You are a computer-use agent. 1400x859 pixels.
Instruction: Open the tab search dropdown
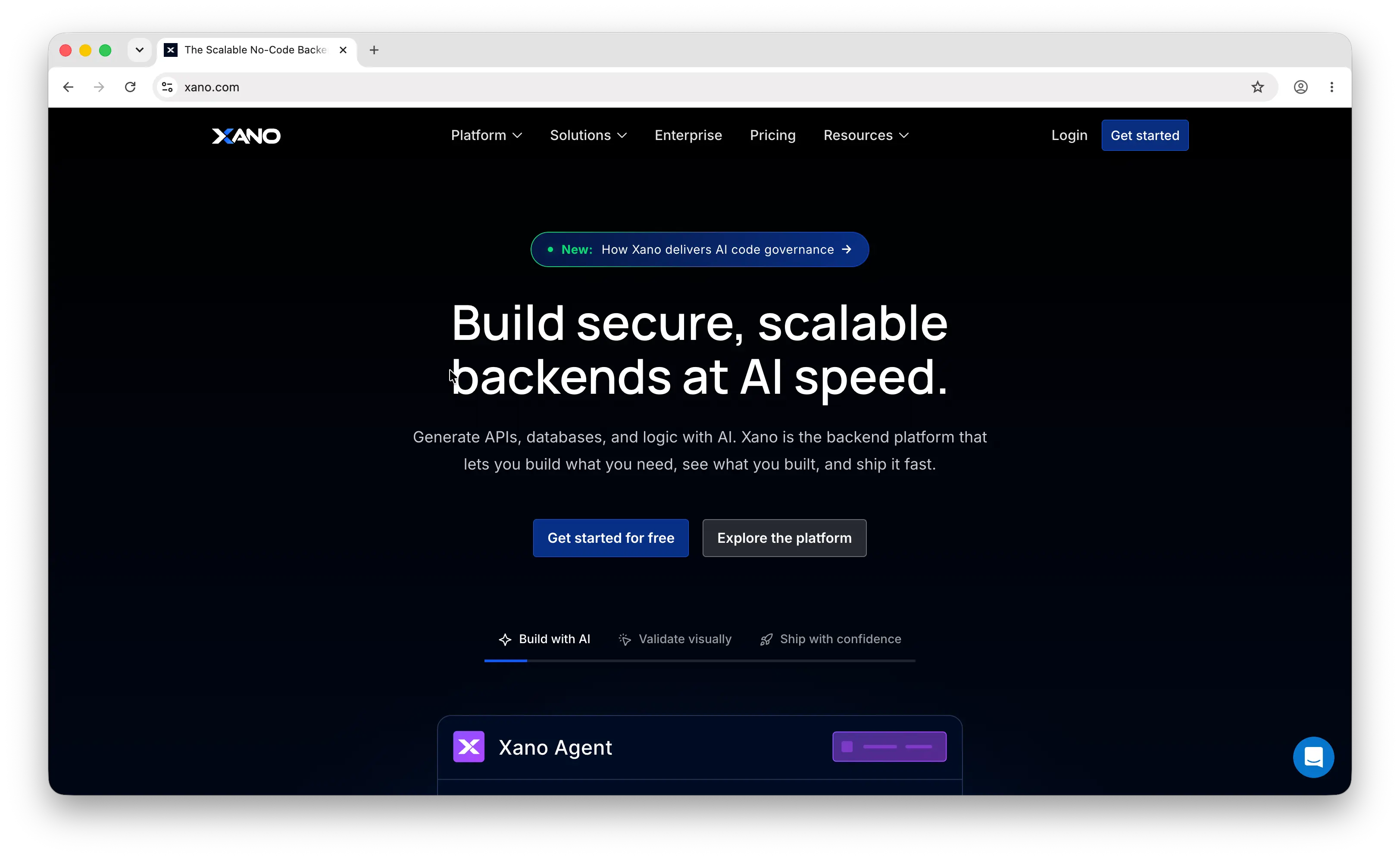[x=139, y=50]
